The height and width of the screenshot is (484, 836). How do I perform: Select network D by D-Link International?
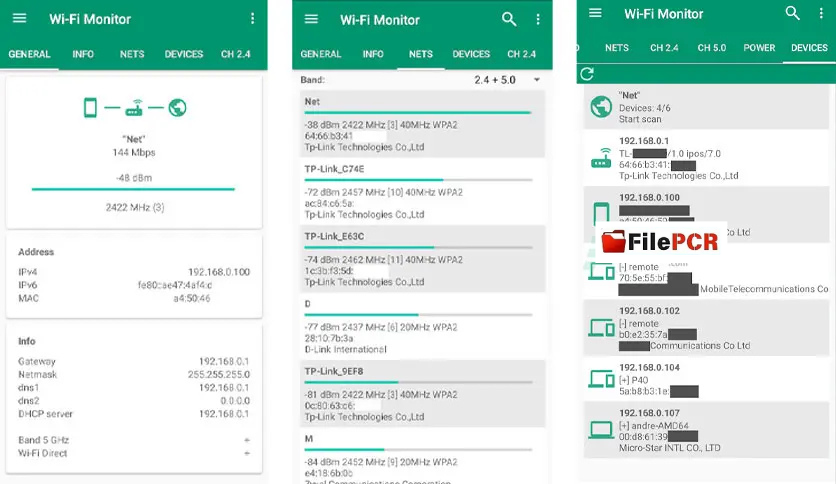click(x=422, y=326)
